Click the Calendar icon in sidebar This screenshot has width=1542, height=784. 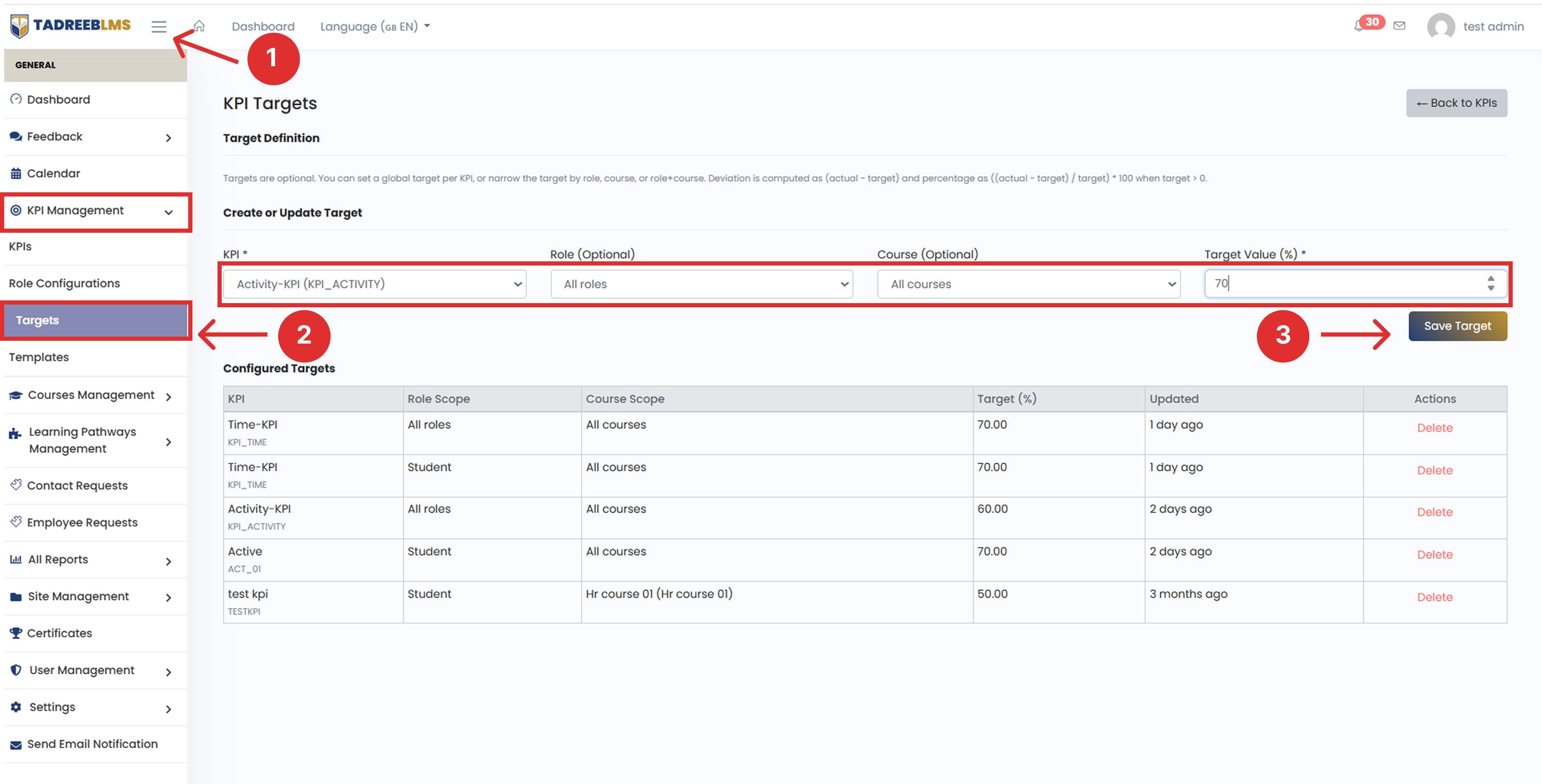pyautogui.click(x=16, y=174)
